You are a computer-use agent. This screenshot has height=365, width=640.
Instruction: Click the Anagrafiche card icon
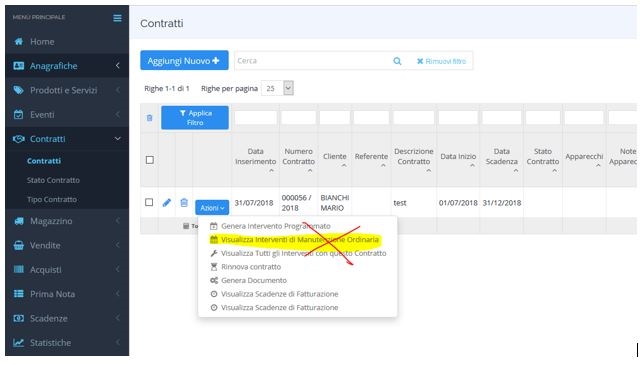point(18,66)
